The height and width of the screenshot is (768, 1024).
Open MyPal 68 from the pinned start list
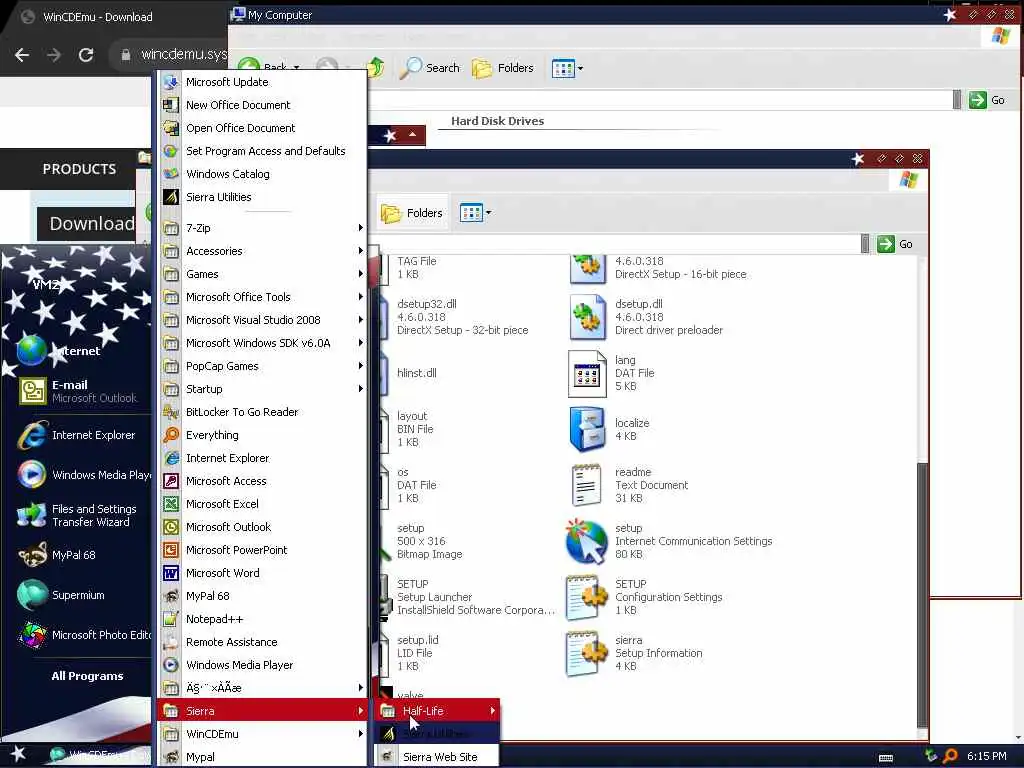click(73, 554)
